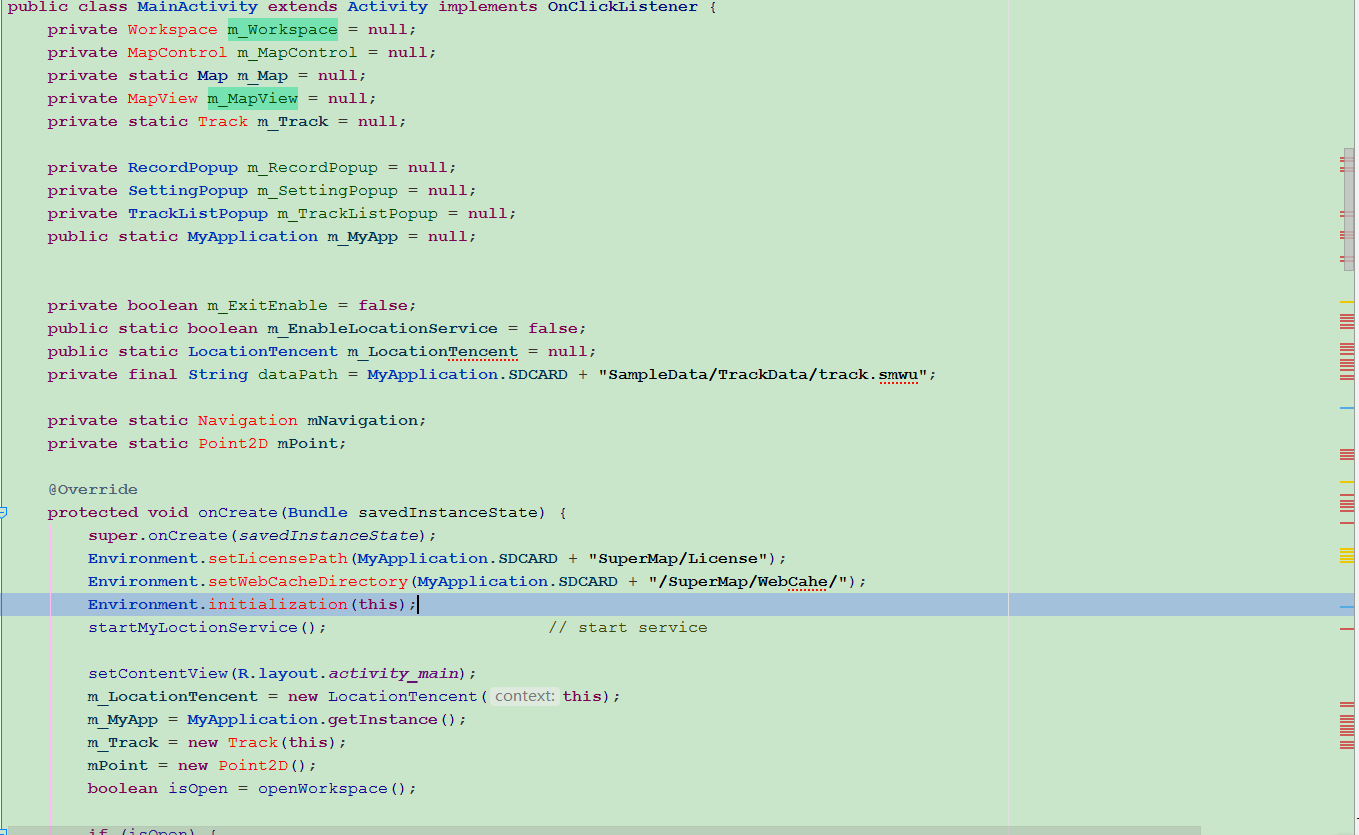Click the highlighted m_MapView field name
This screenshot has height=835, width=1359.
pos(252,99)
